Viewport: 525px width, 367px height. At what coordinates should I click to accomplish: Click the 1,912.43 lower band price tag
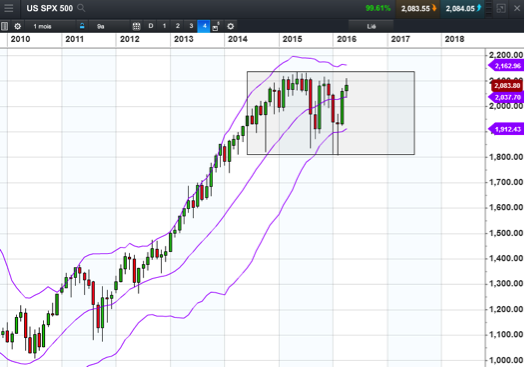tap(506, 129)
